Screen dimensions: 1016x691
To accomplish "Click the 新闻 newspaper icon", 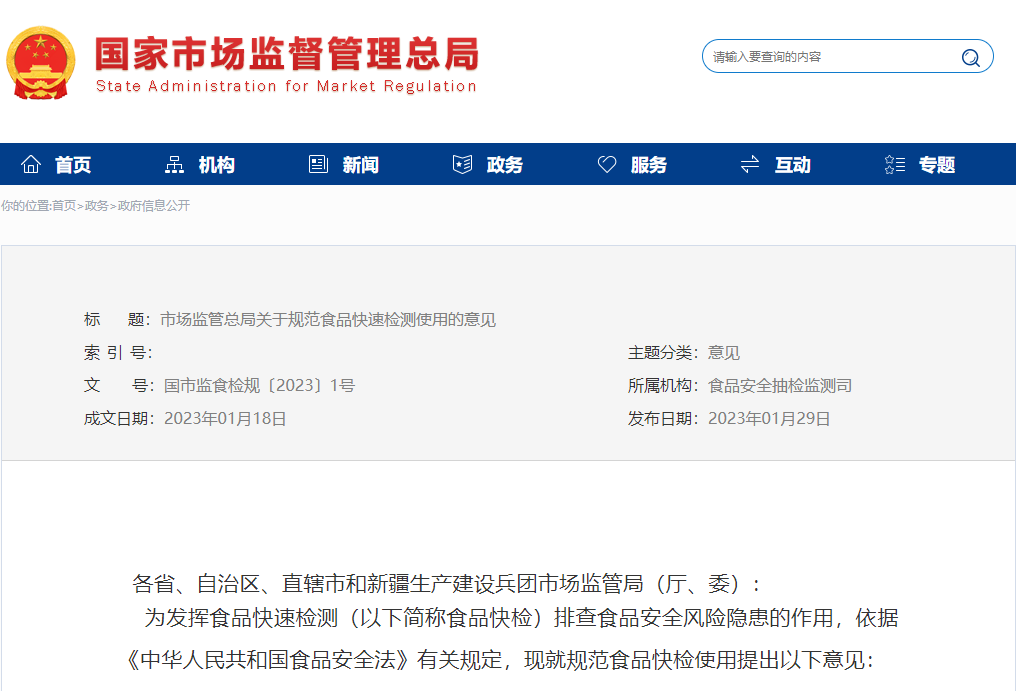I will [x=318, y=165].
